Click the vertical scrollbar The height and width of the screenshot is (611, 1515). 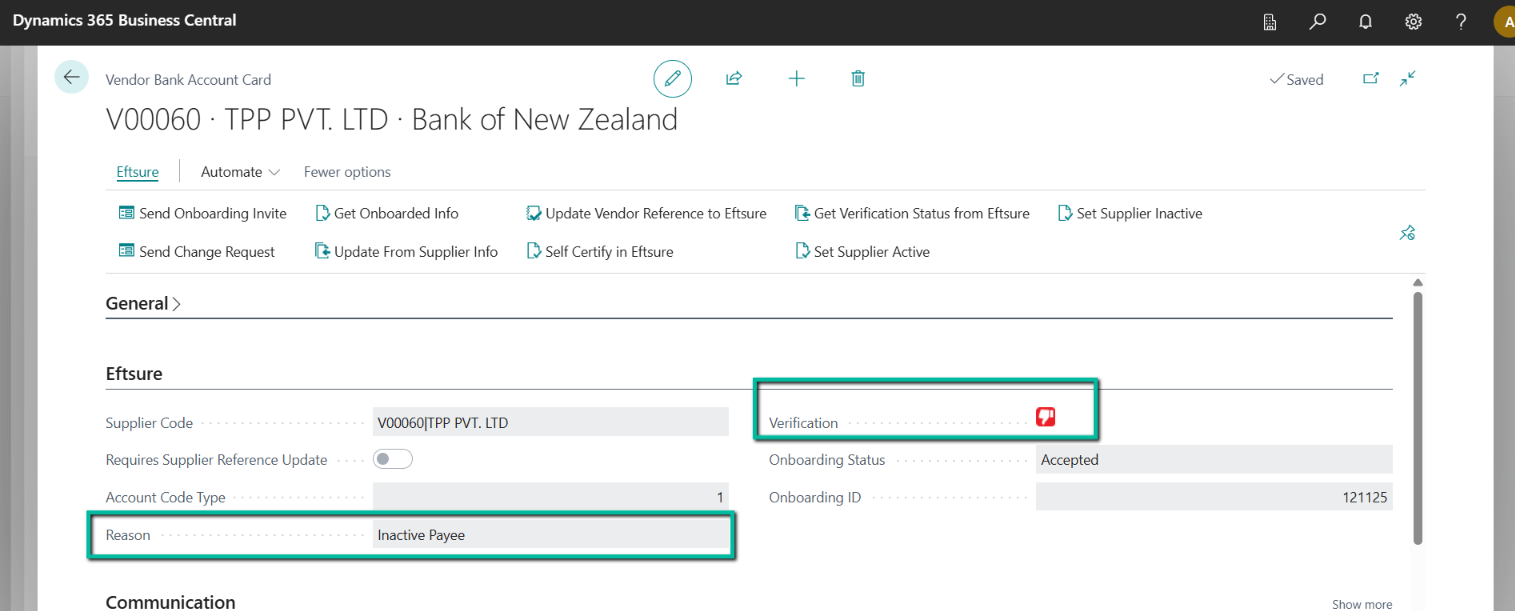click(1417, 417)
